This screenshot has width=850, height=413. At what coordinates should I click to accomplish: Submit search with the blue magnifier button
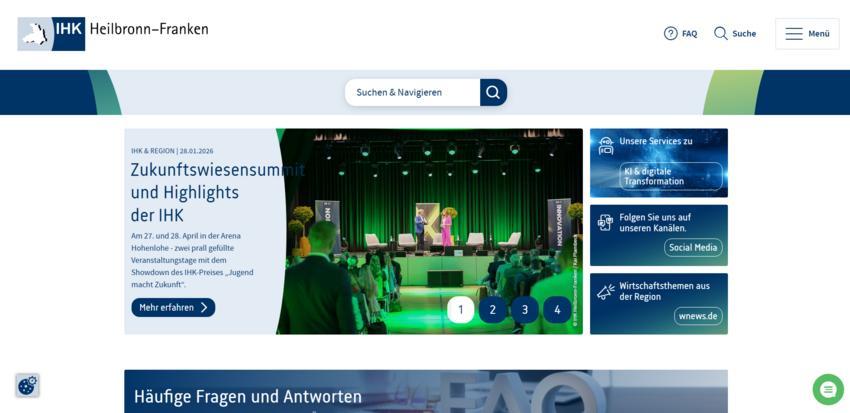pos(493,92)
